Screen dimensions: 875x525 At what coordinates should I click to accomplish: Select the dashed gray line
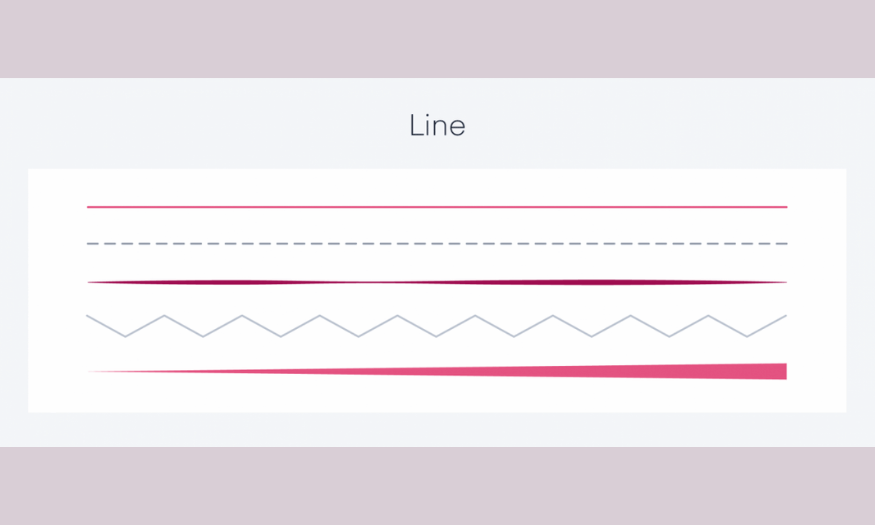pyautogui.click(x=437, y=244)
